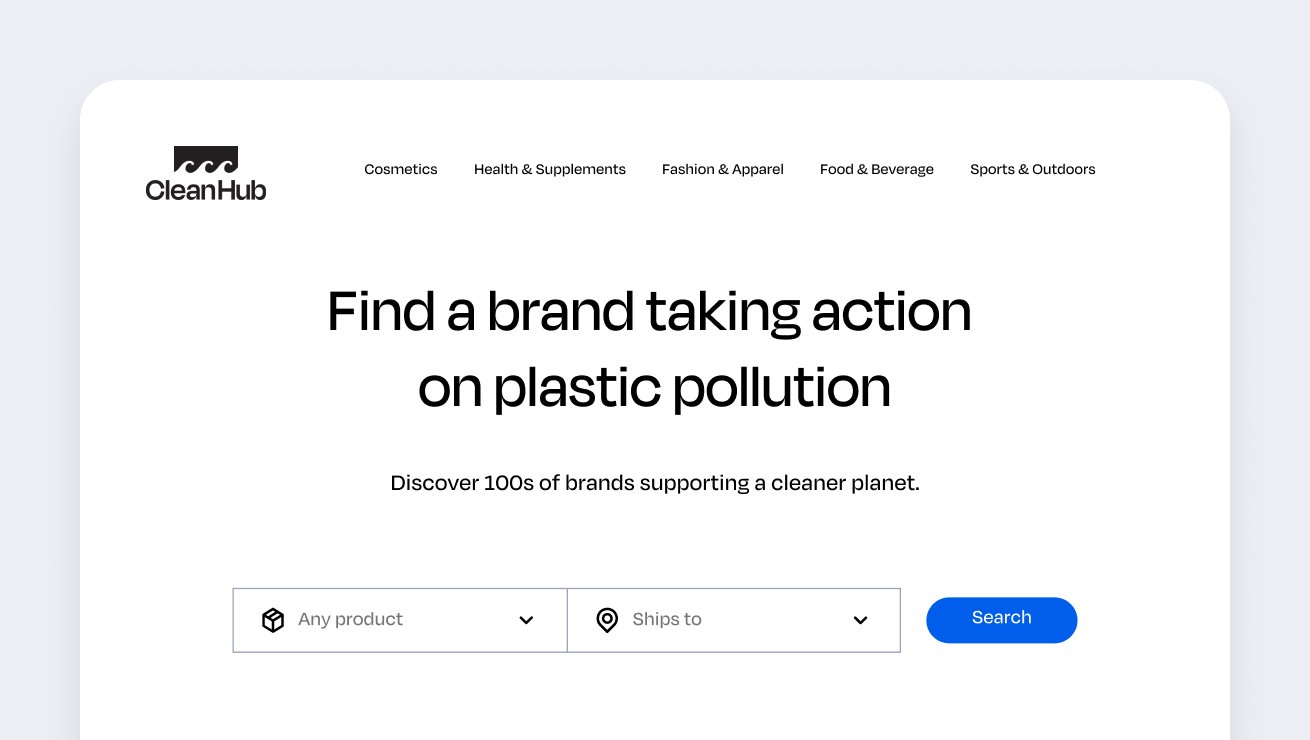This screenshot has height=740, width=1310.
Task: Click the CleanHub wave logo icon
Action: point(206,160)
